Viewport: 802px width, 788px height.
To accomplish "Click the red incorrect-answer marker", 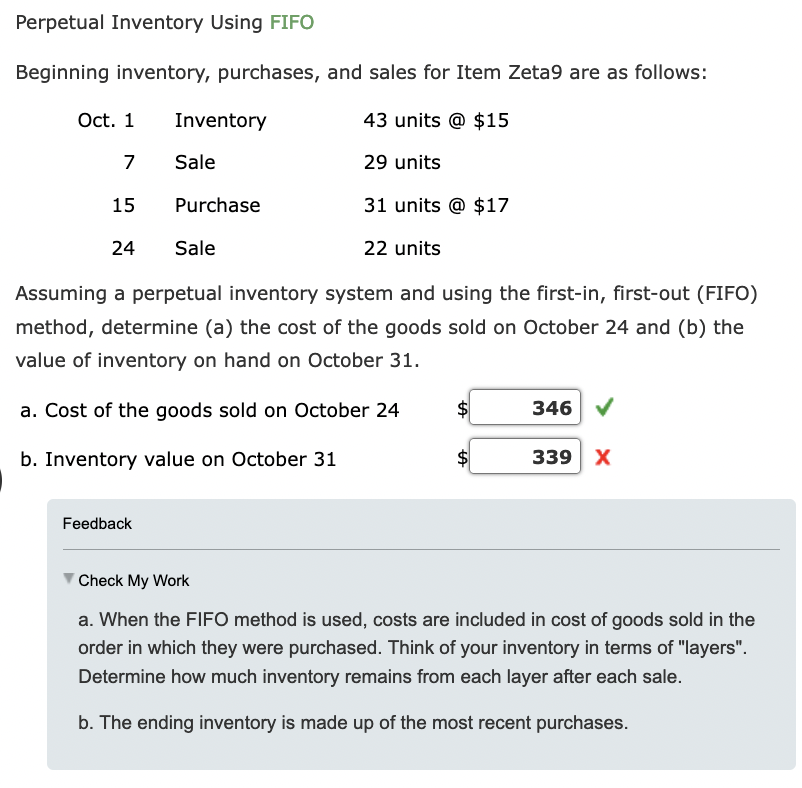I will click(x=603, y=457).
